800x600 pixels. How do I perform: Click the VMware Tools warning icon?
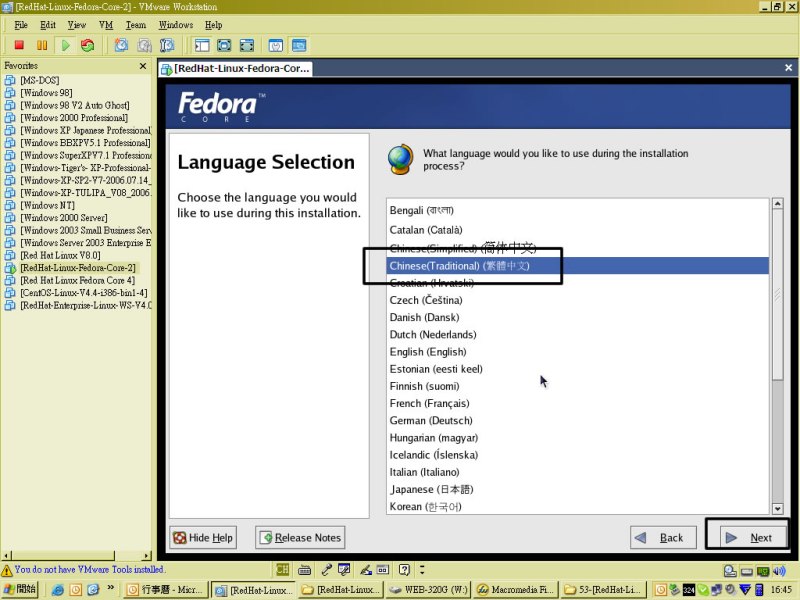pos(7,570)
